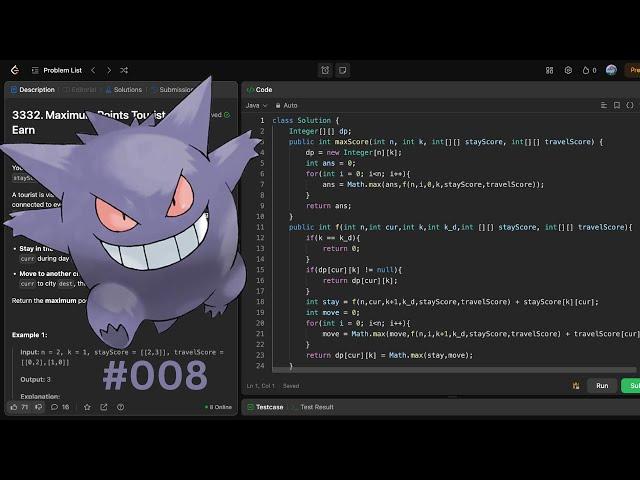640x480 pixels.
Task: Open the Java language dropdown
Action: pos(256,105)
